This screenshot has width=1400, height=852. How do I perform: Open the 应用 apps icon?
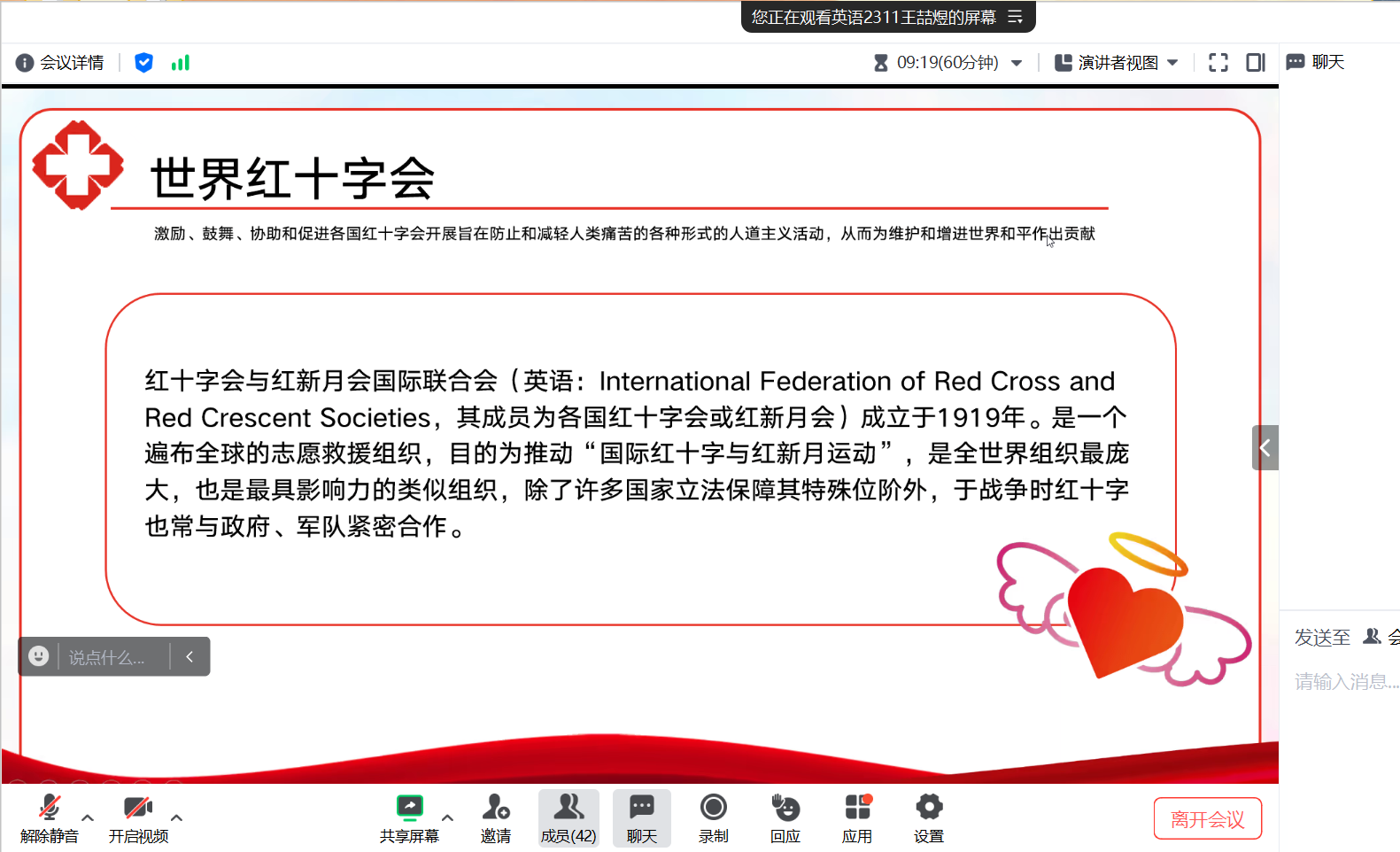[857, 808]
